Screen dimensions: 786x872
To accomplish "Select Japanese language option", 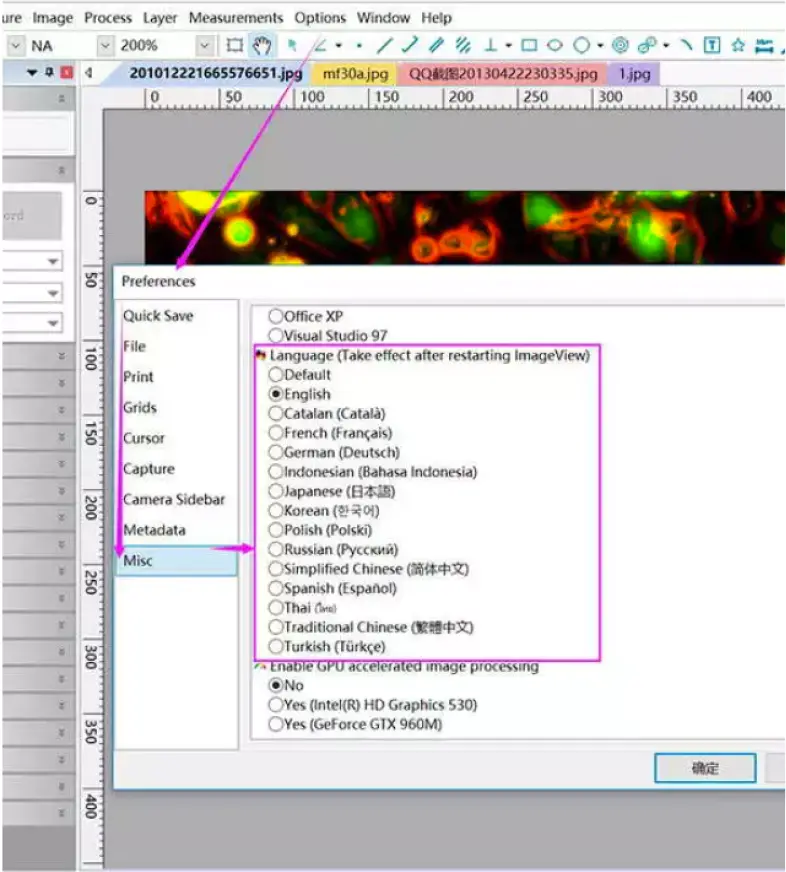I will pos(276,492).
